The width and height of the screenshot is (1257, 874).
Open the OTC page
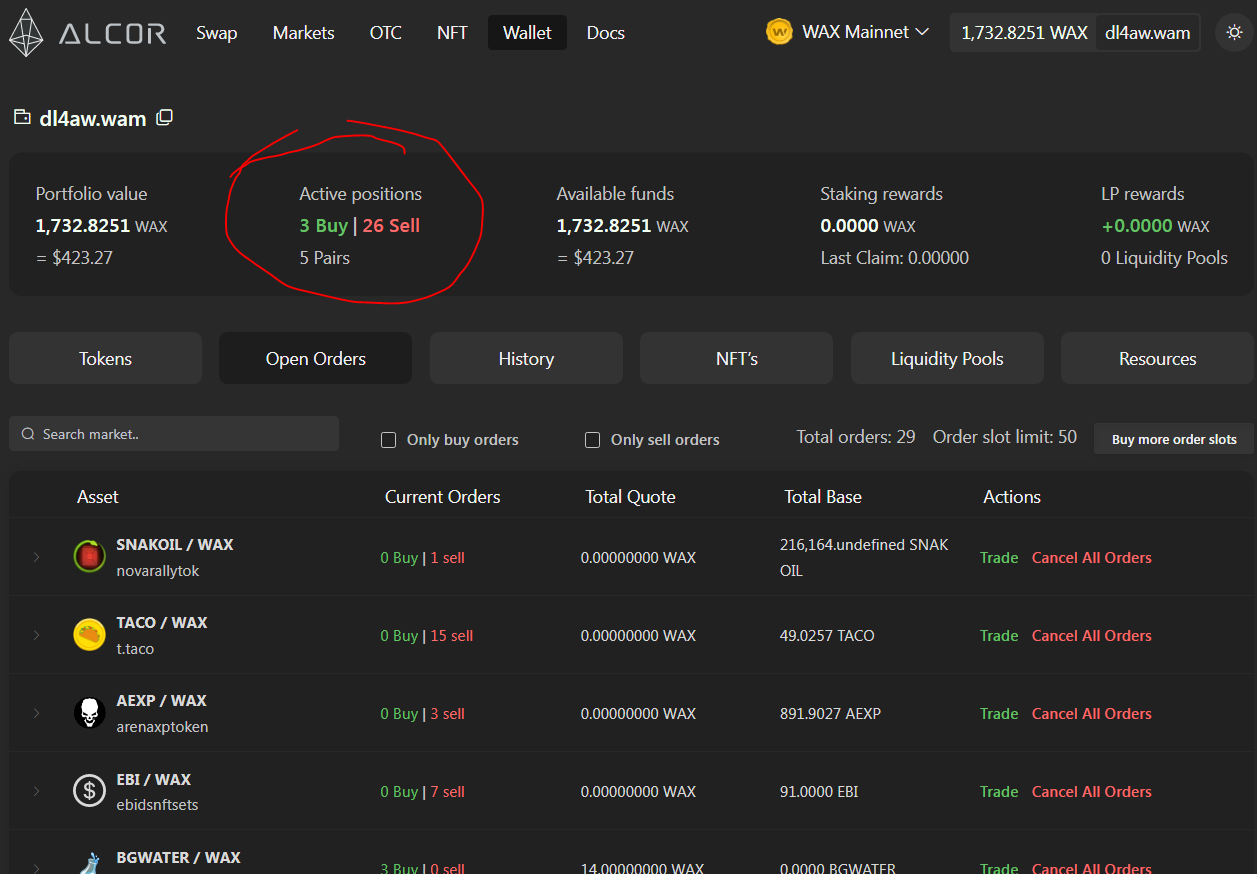pos(386,33)
